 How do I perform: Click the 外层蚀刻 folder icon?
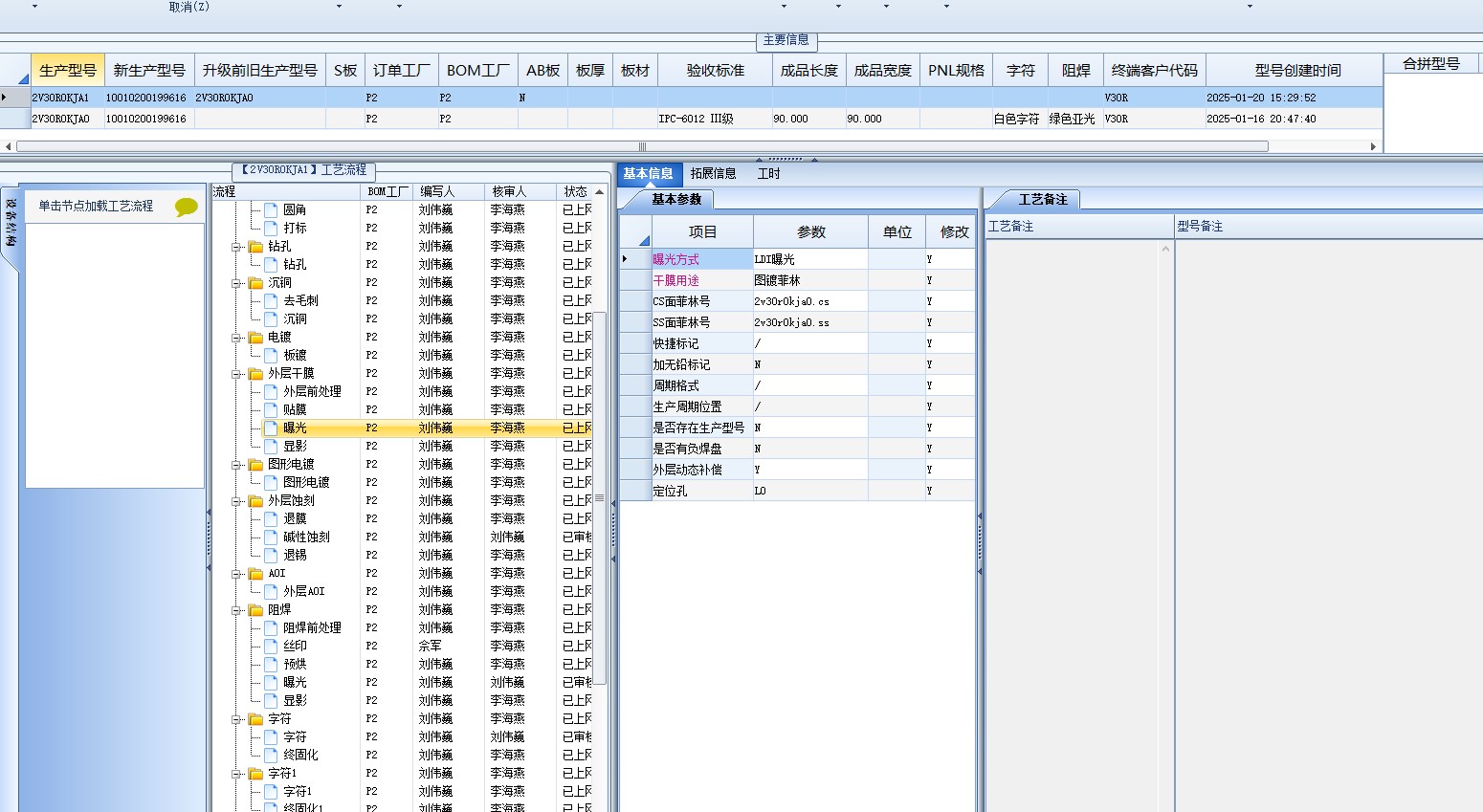pos(255,500)
